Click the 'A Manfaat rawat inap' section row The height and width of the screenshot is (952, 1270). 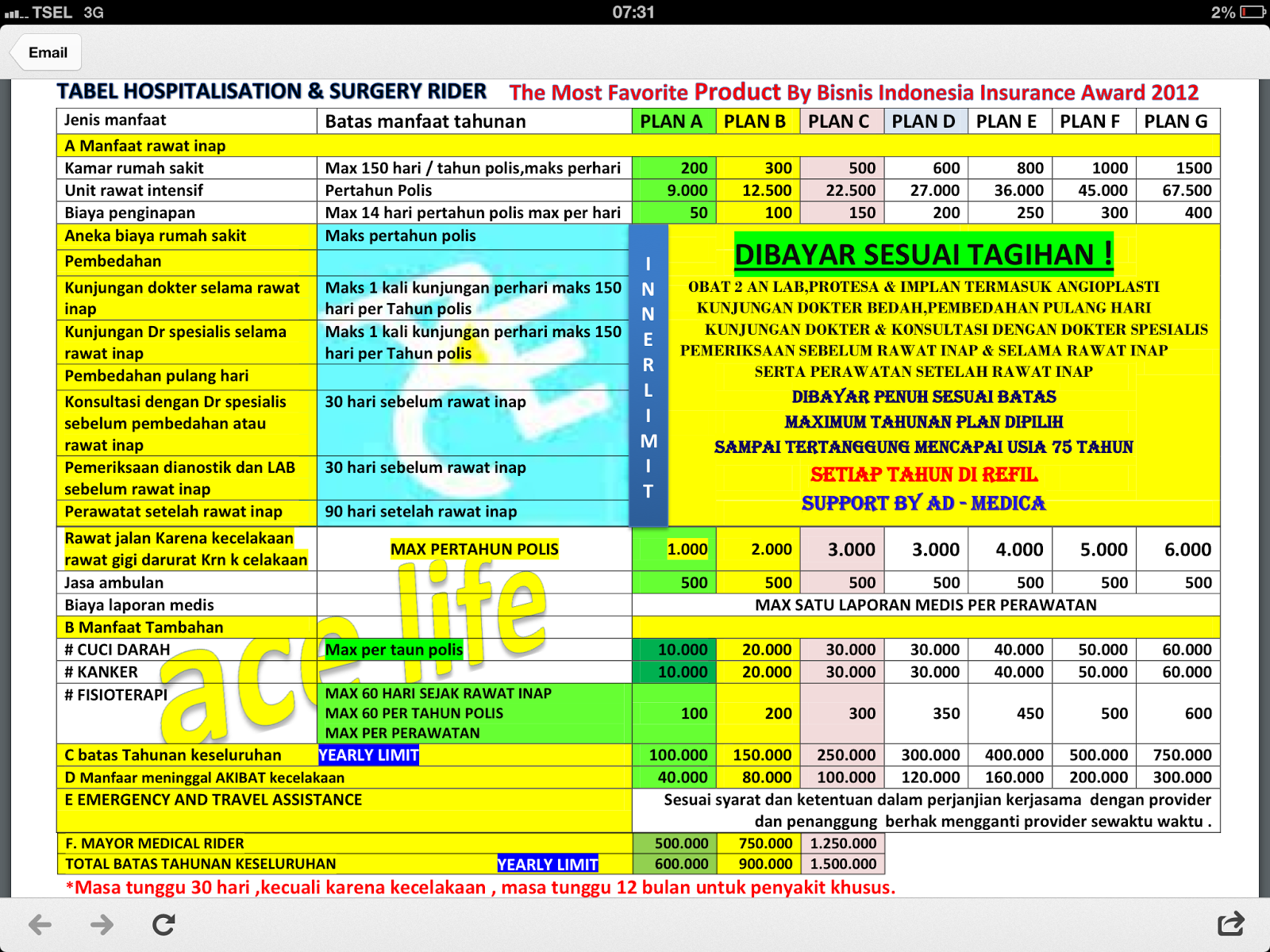(638, 145)
